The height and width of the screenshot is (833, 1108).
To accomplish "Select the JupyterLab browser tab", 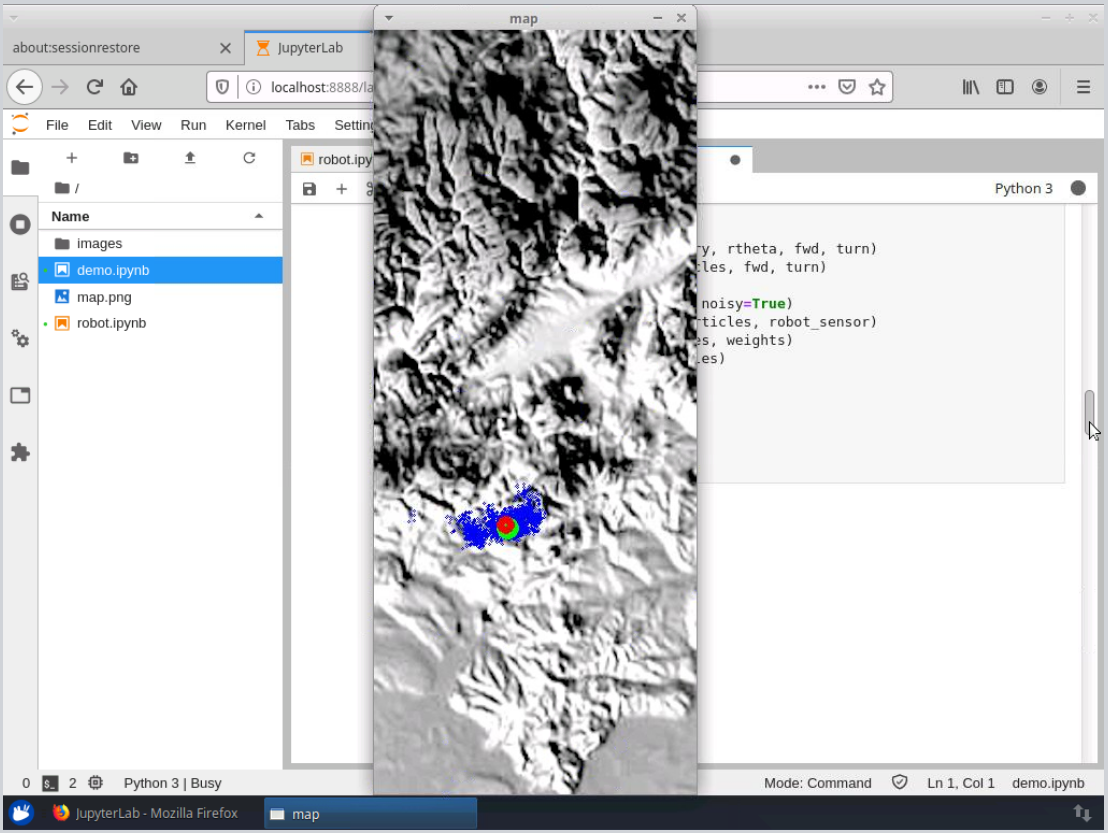I will [x=310, y=48].
